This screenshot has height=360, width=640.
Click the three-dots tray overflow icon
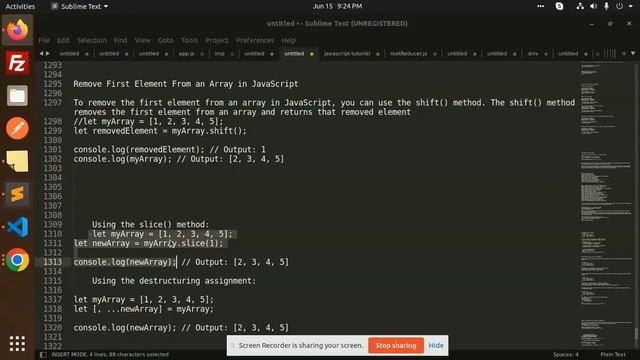(x=540, y=6)
